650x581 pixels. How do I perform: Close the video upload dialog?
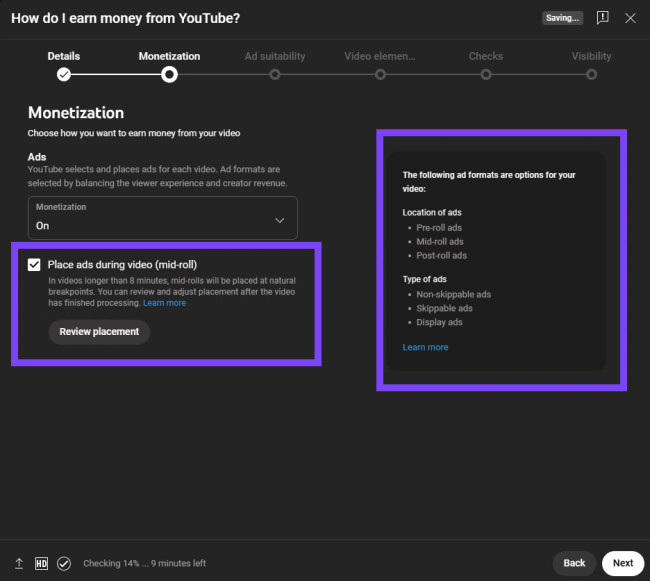[630, 18]
